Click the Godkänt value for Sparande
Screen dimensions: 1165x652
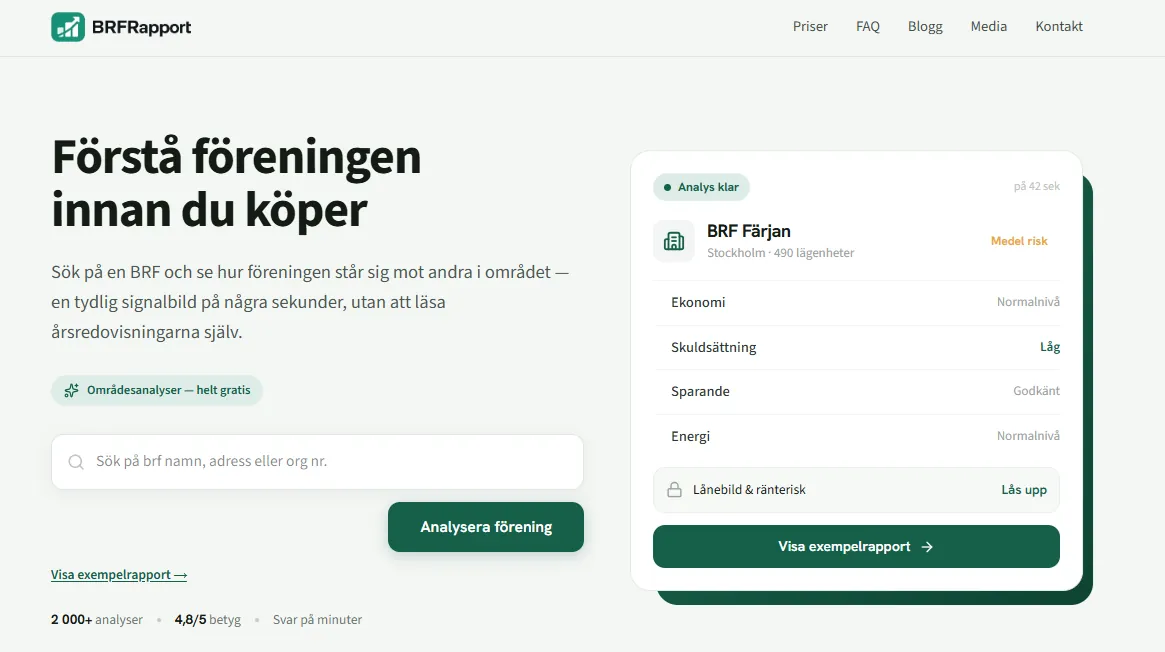(x=1036, y=391)
